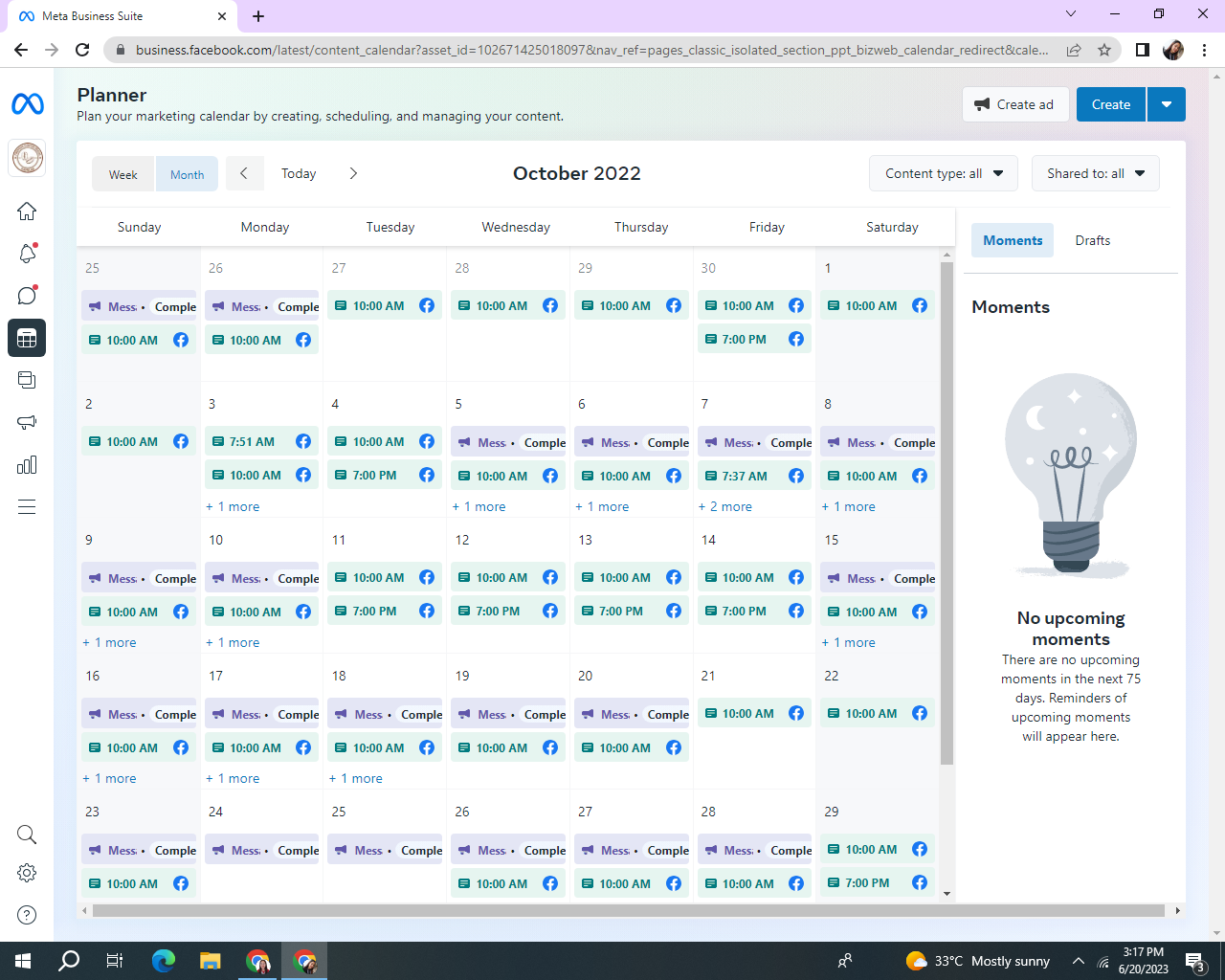1225x980 pixels.
Task: Click the share page icon in address bar
Action: pos(1074,50)
